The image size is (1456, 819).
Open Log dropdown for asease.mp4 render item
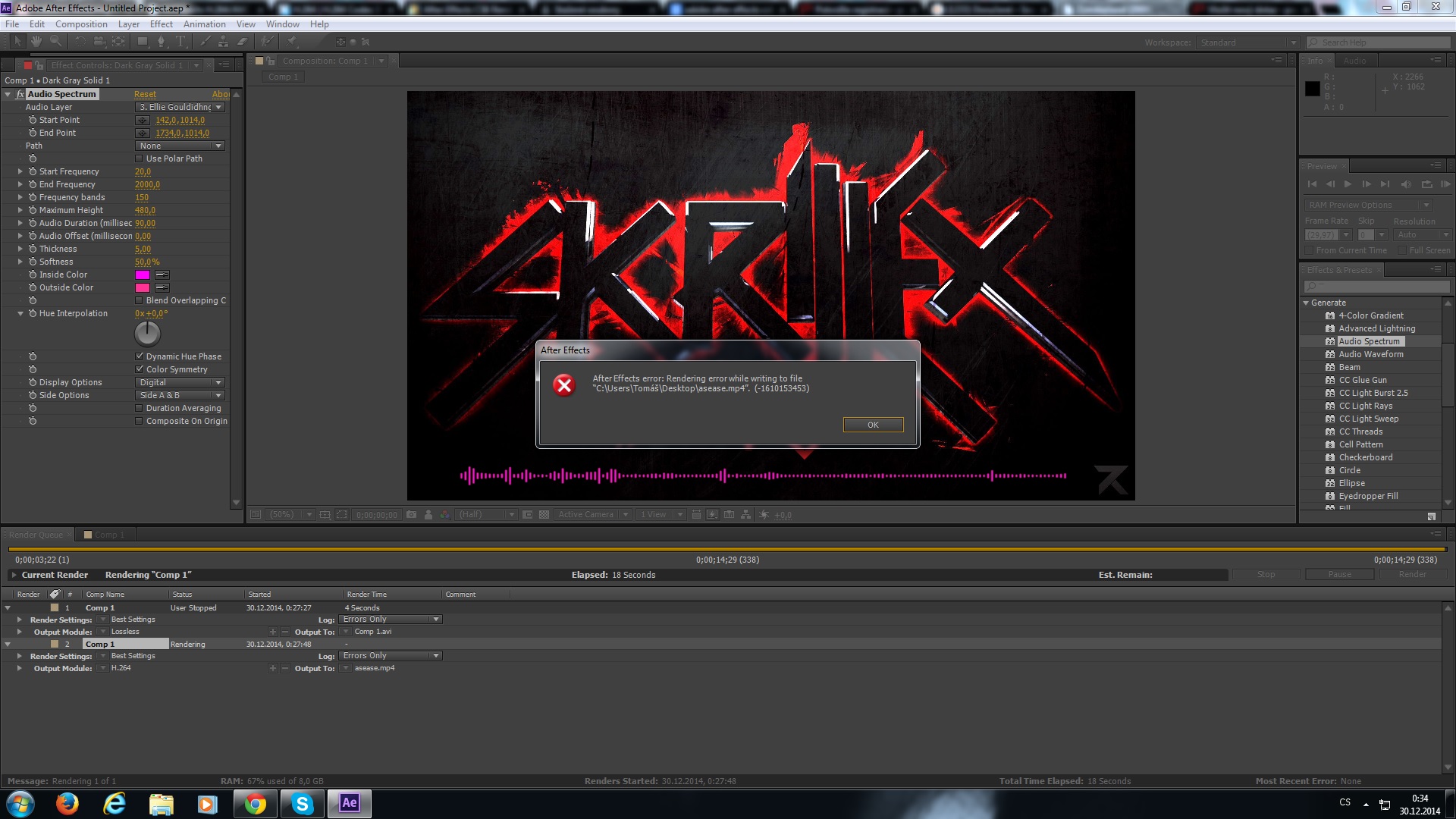[391, 656]
